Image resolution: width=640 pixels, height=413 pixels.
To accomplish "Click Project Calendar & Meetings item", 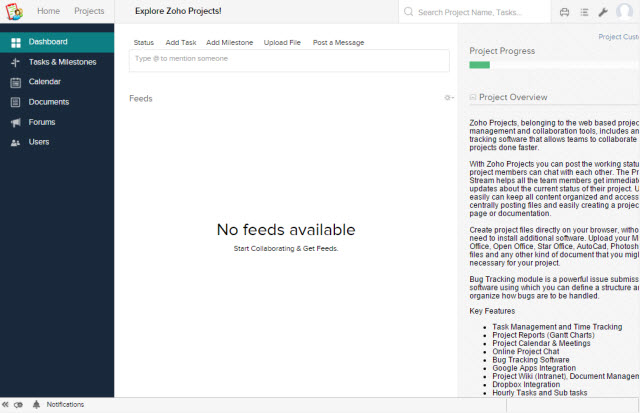I will pyautogui.click(x=541, y=343).
